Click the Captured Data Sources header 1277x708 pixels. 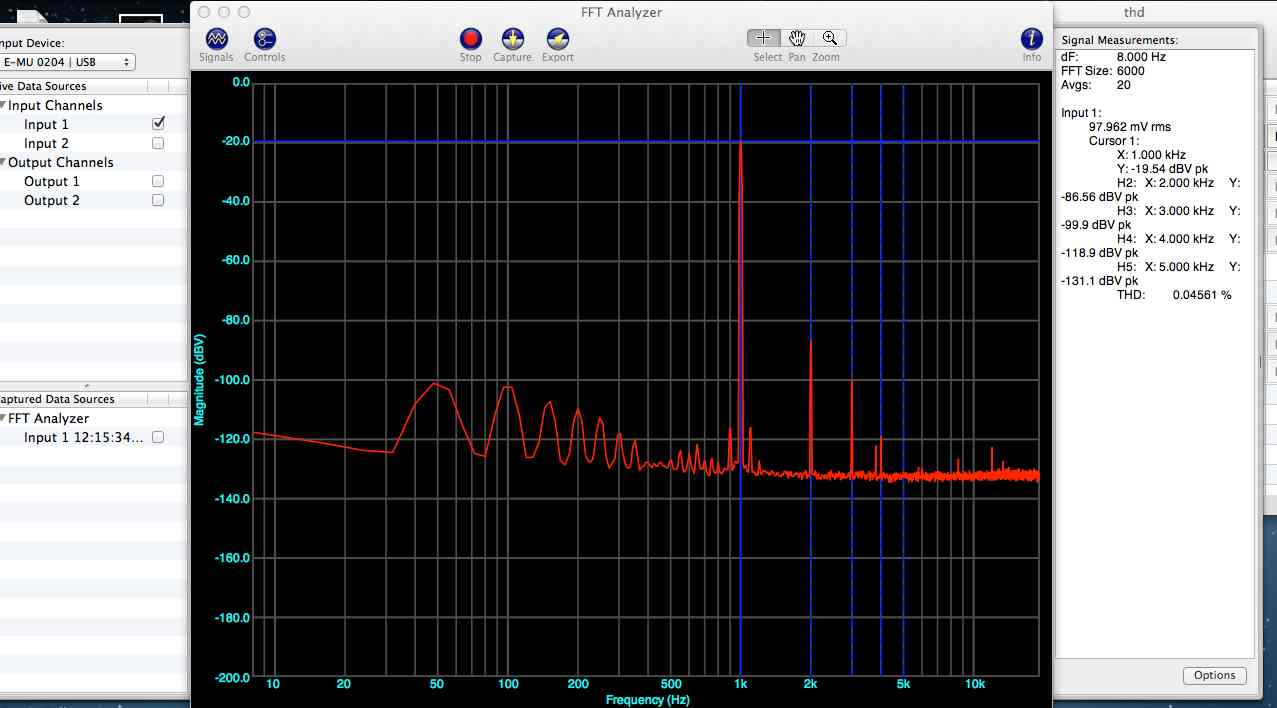point(57,399)
